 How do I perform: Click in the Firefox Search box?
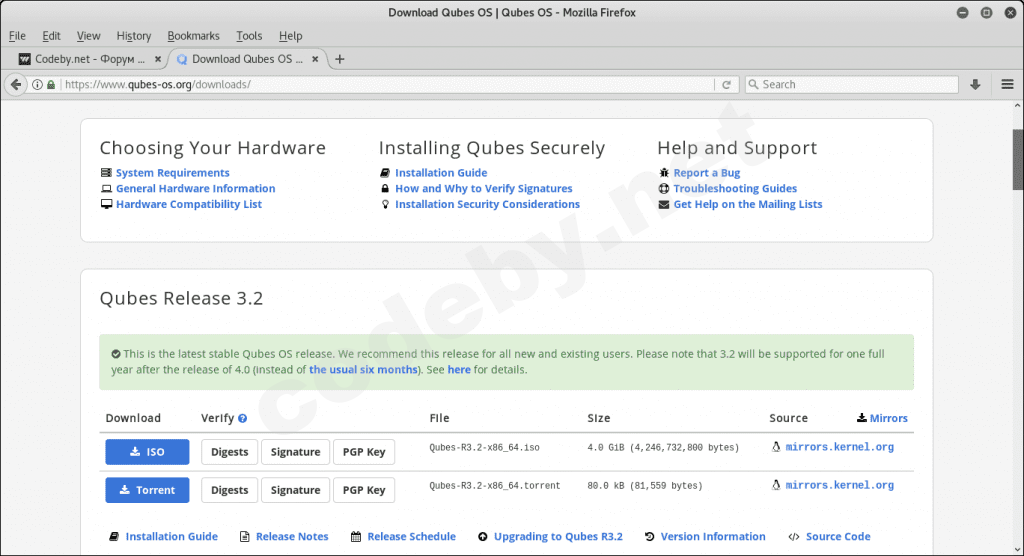pos(855,85)
